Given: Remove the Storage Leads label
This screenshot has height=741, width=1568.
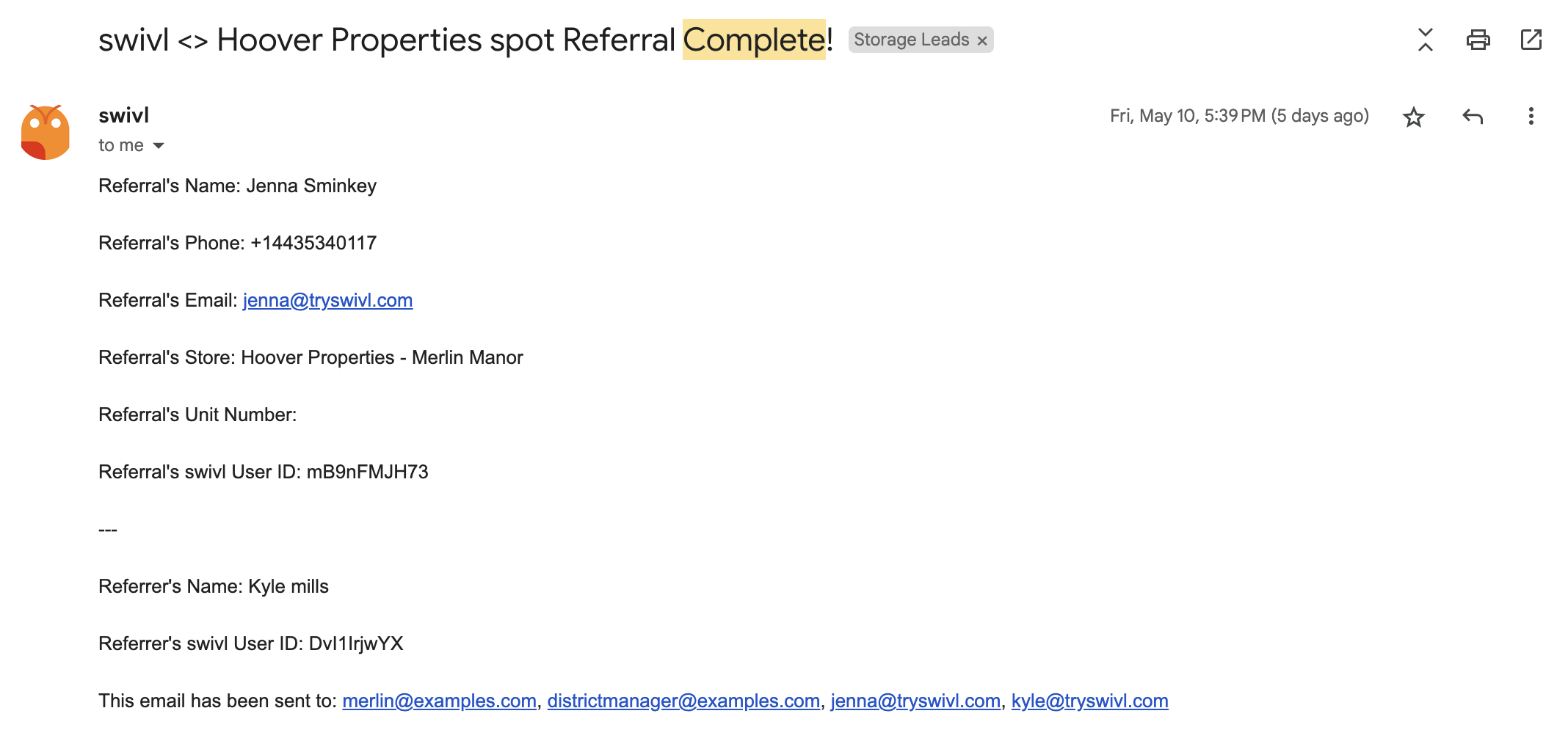Looking at the screenshot, I should point(982,41).
